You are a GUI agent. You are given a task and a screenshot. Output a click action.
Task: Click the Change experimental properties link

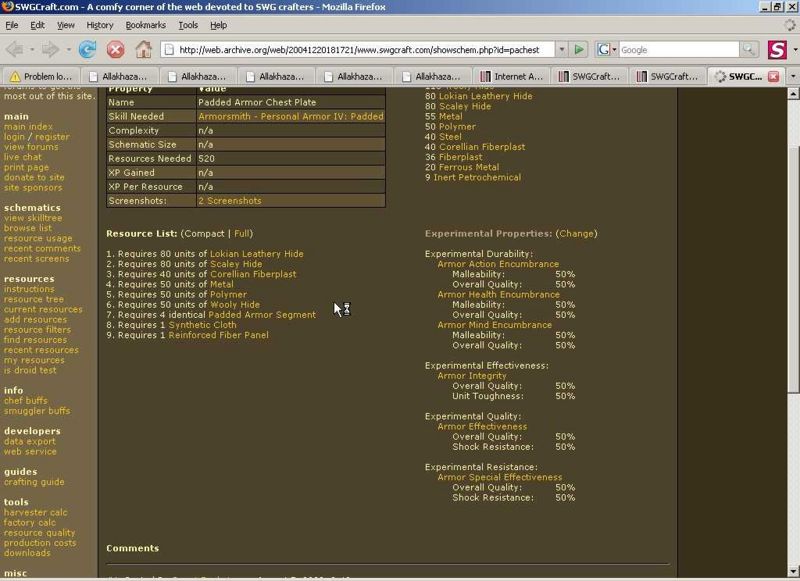tap(576, 233)
